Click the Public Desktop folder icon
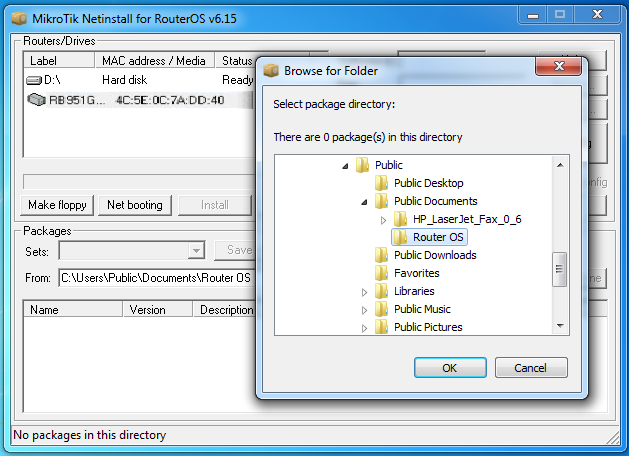This screenshot has width=629, height=456. [x=381, y=183]
